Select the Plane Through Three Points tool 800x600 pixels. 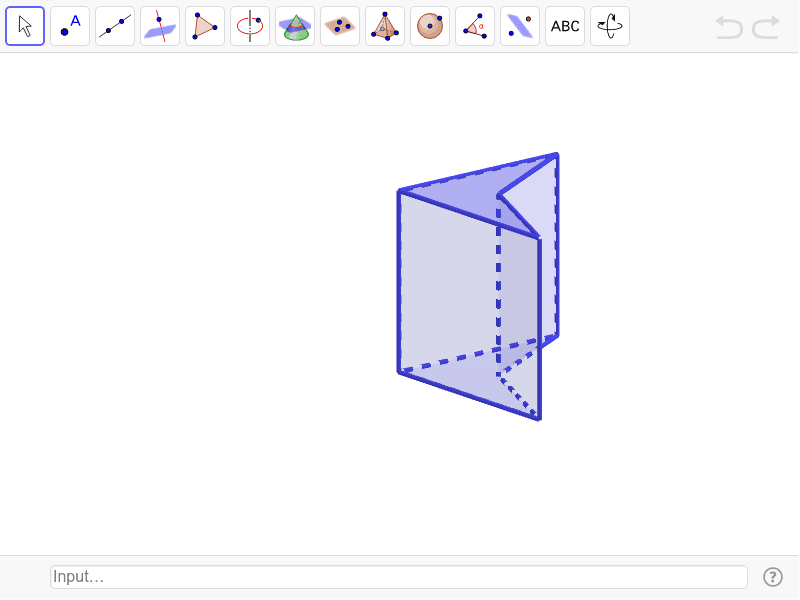click(340, 25)
